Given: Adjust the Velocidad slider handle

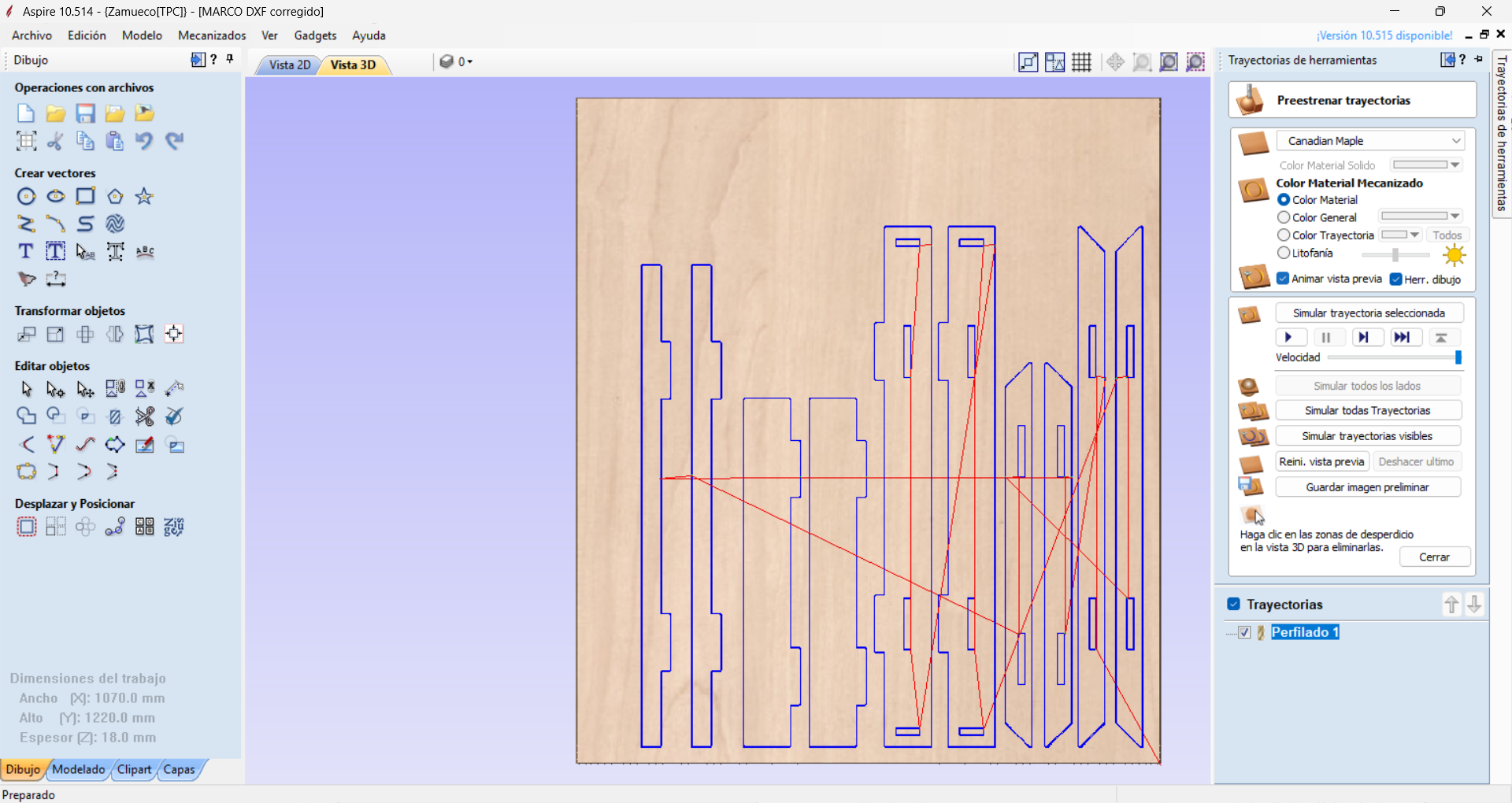Looking at the screenshot, I should [1458, 357].
